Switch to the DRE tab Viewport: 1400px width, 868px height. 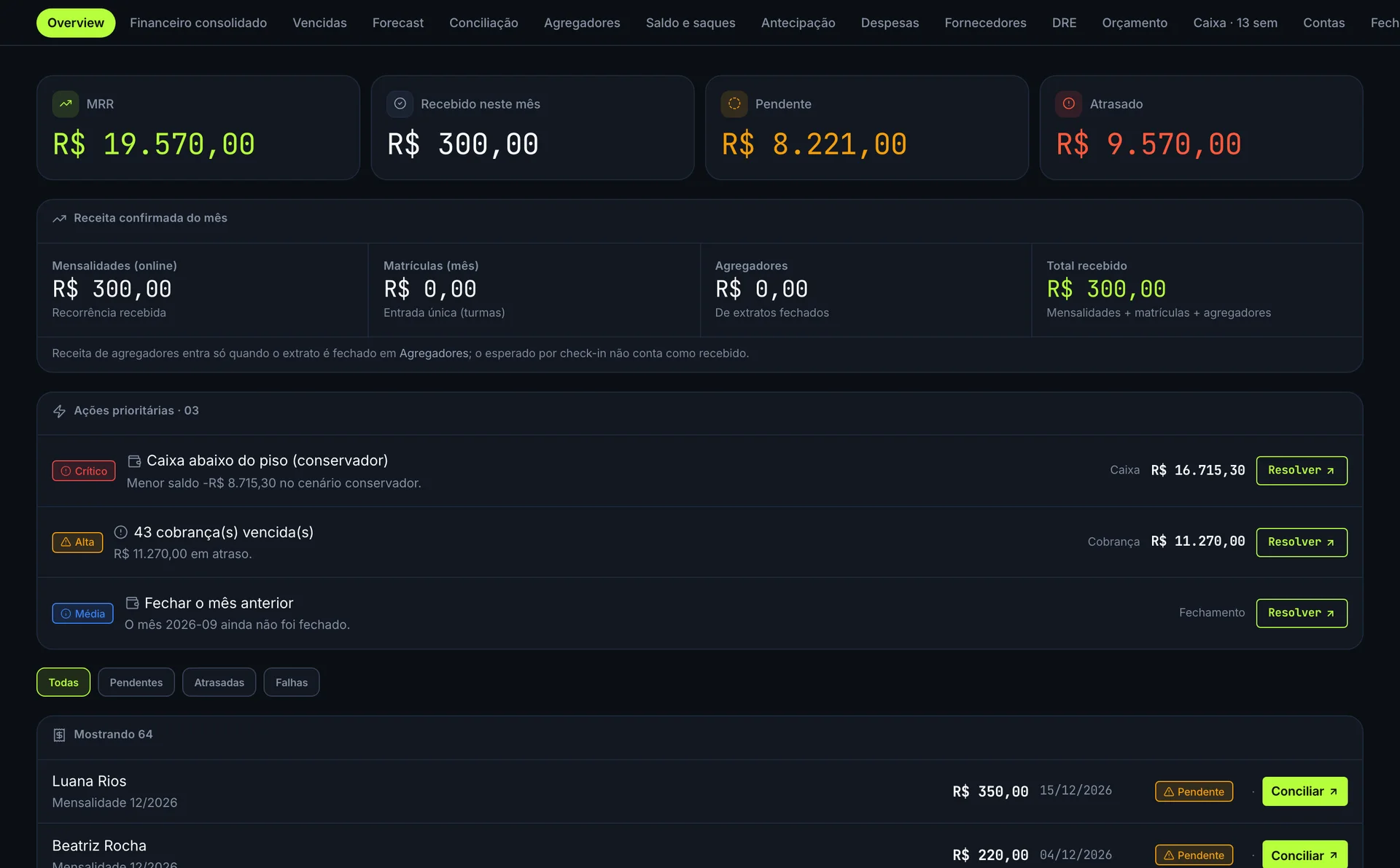click(x=1064, y=23)
